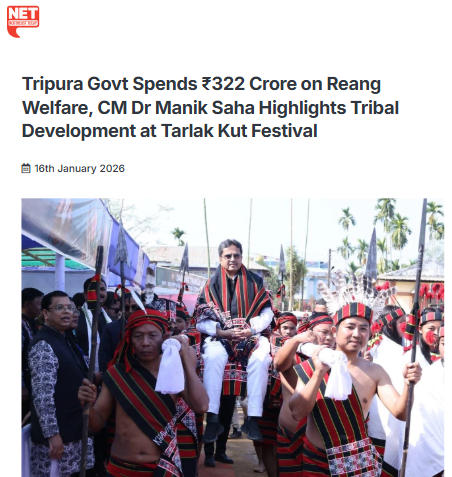This screenshot has width=452, height=477.
Task: Open the headline about Reang Welfare spending
Action: click(210, 107)
